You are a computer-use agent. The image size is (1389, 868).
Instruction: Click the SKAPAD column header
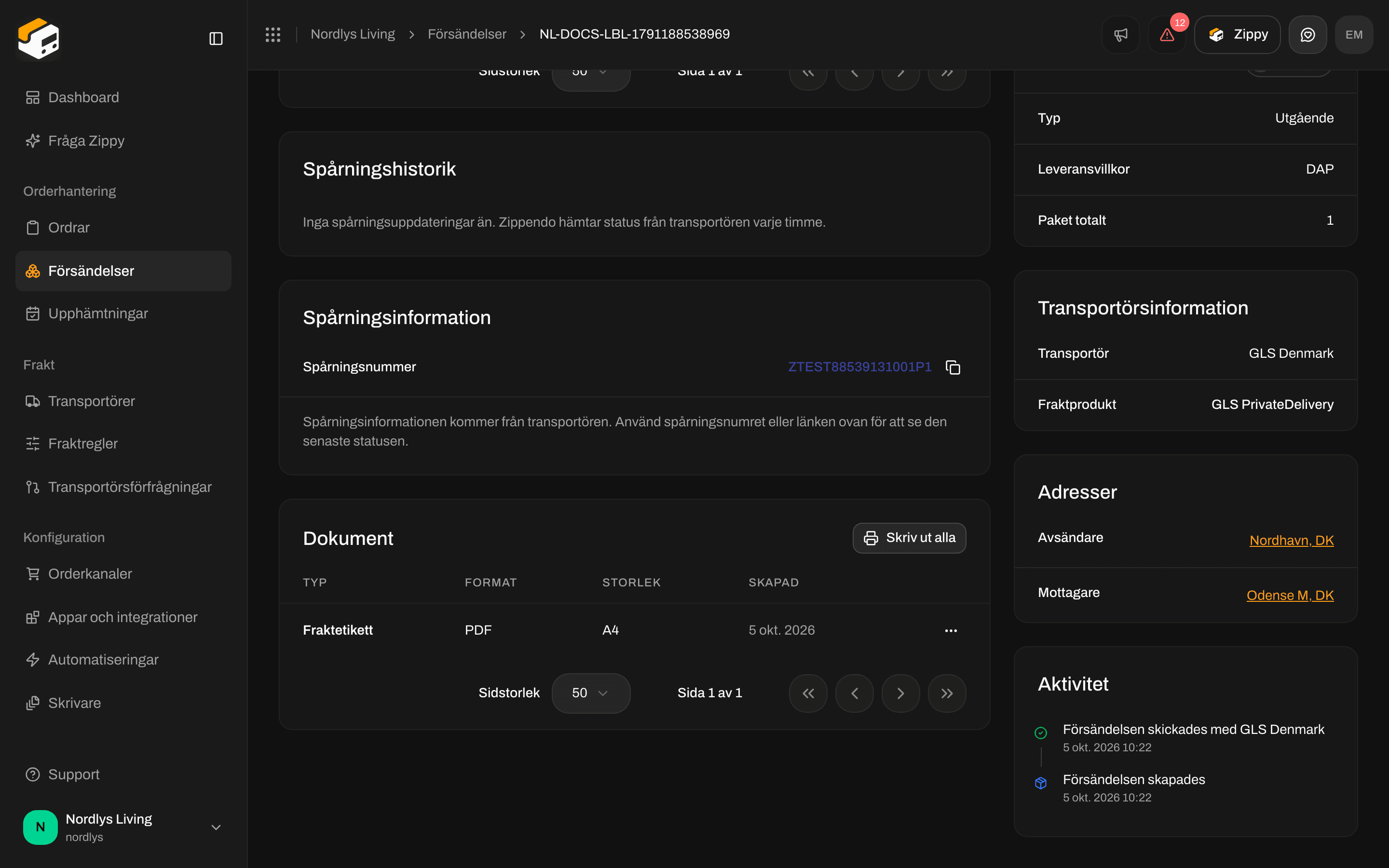773,583
